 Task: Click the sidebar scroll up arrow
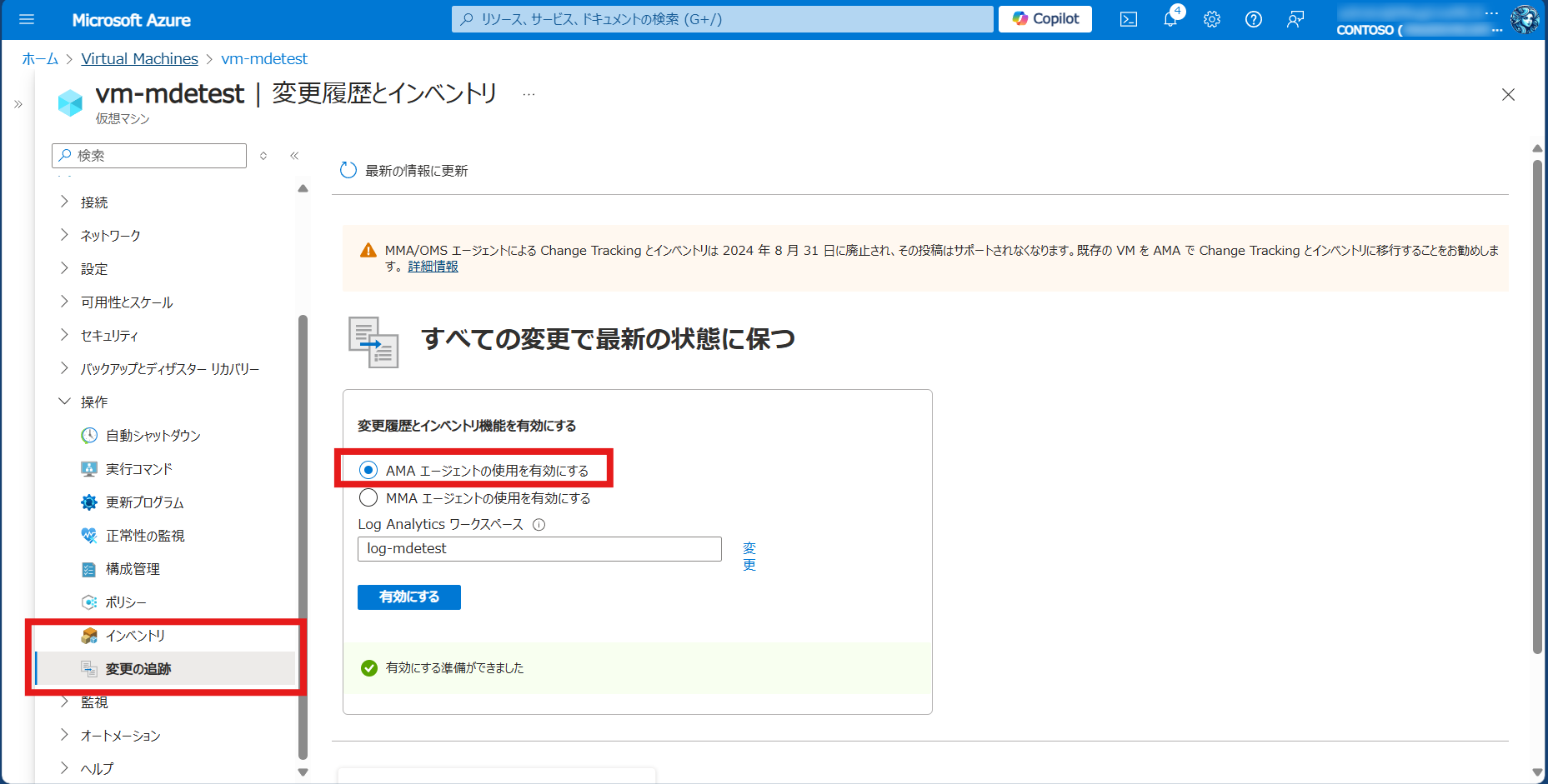[303, 188]
